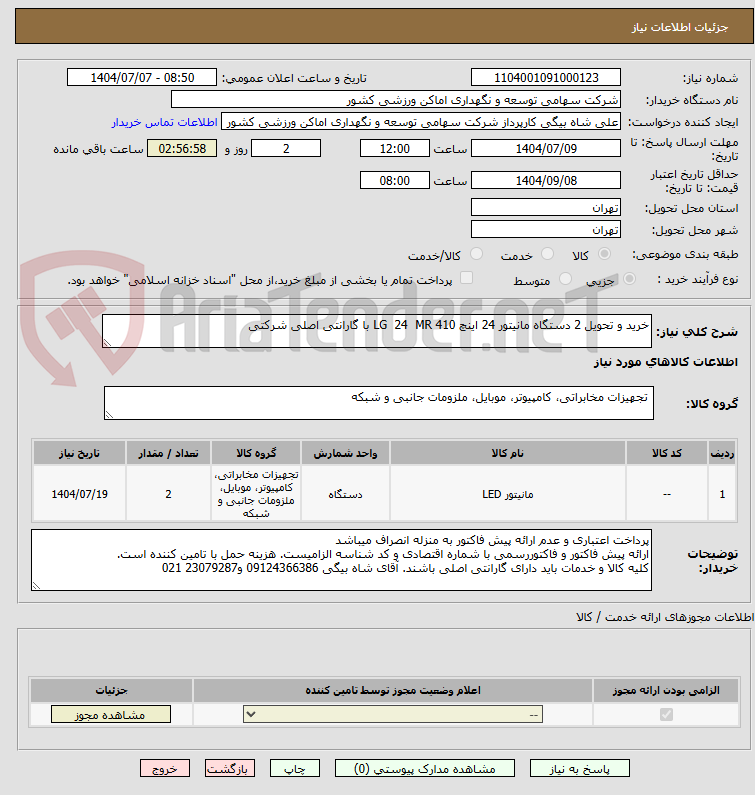Viewport: 755px width, 795px height.
Task: Click the بازگشت back button
Action: [230, 769]
